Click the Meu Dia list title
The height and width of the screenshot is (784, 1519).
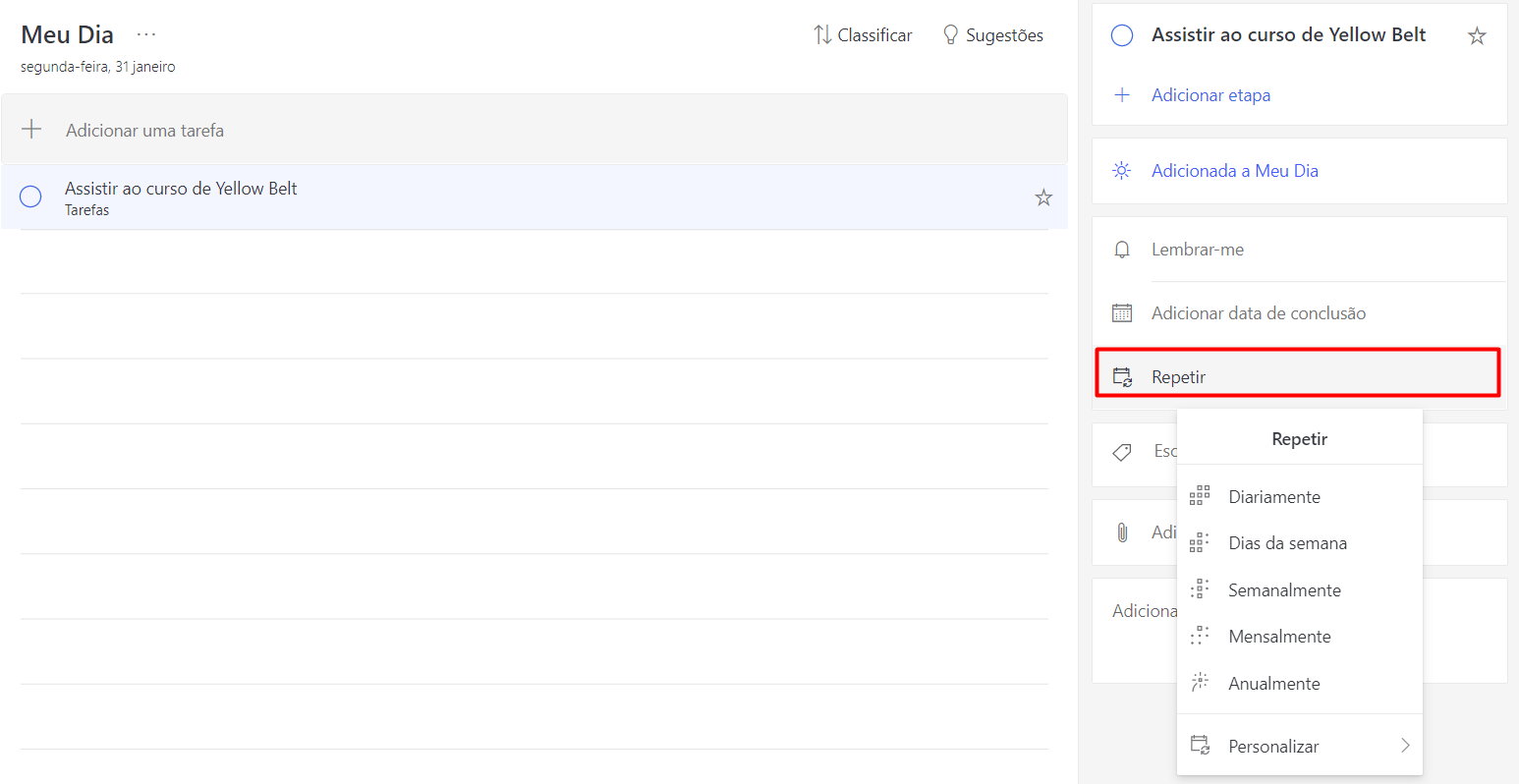coord(68,34)
